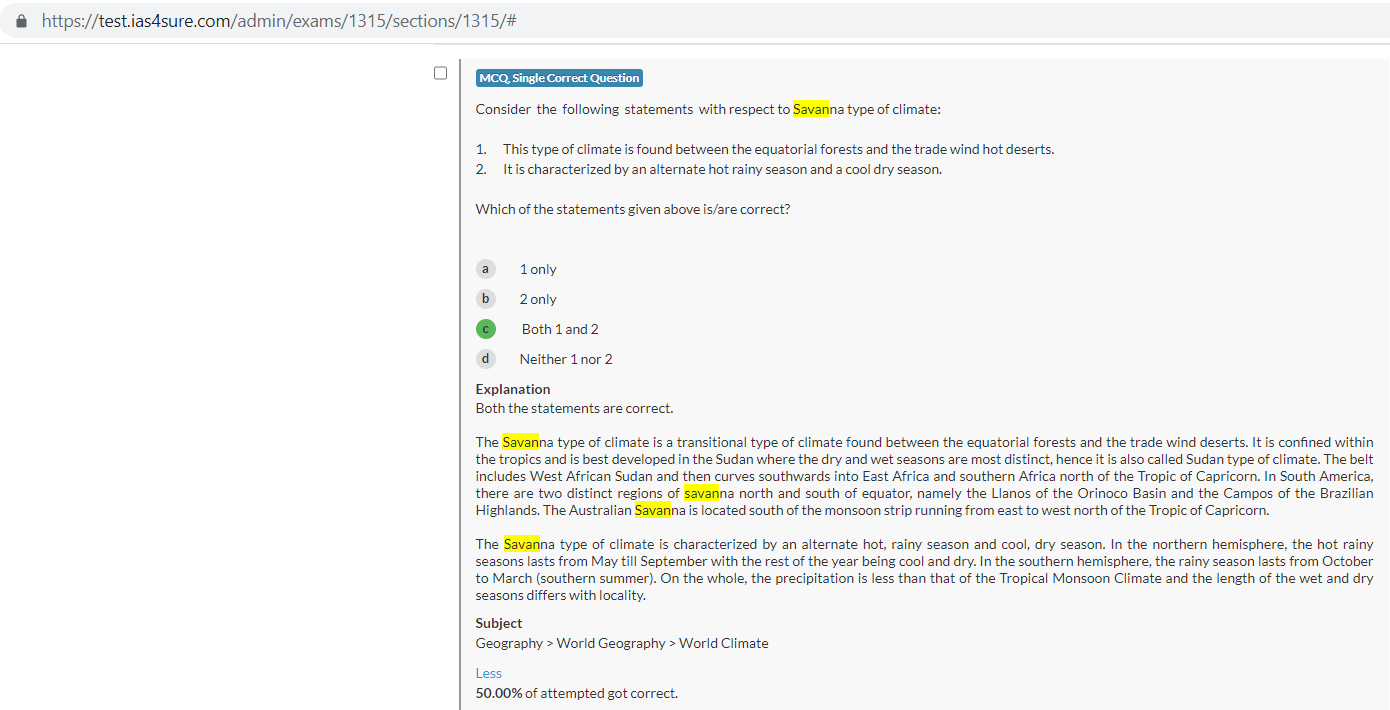This screenshot has height=710, width=1390.
Task: Open the World Climate subject breadcrumb
Action: point(724,643)
